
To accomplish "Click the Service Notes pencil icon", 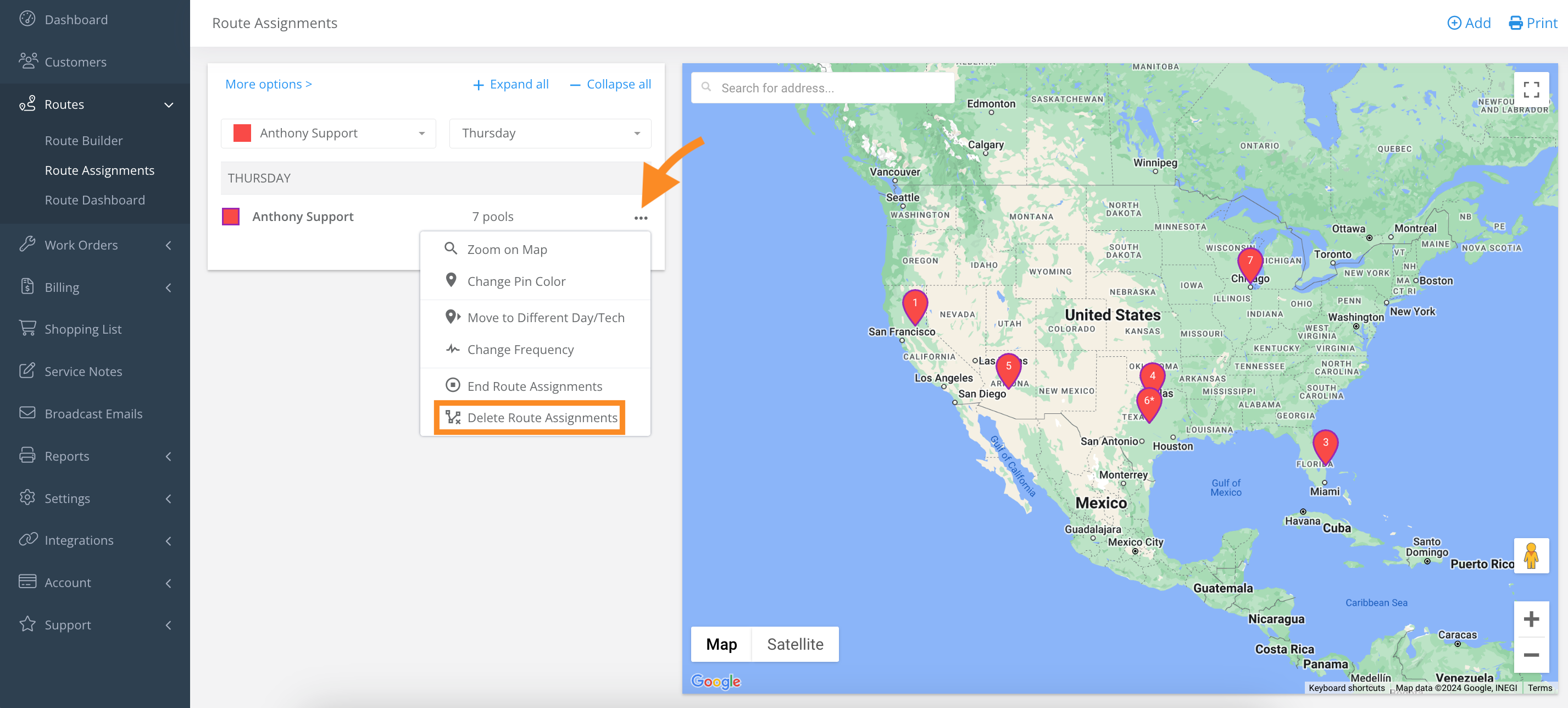I will (x=27, y=370).
